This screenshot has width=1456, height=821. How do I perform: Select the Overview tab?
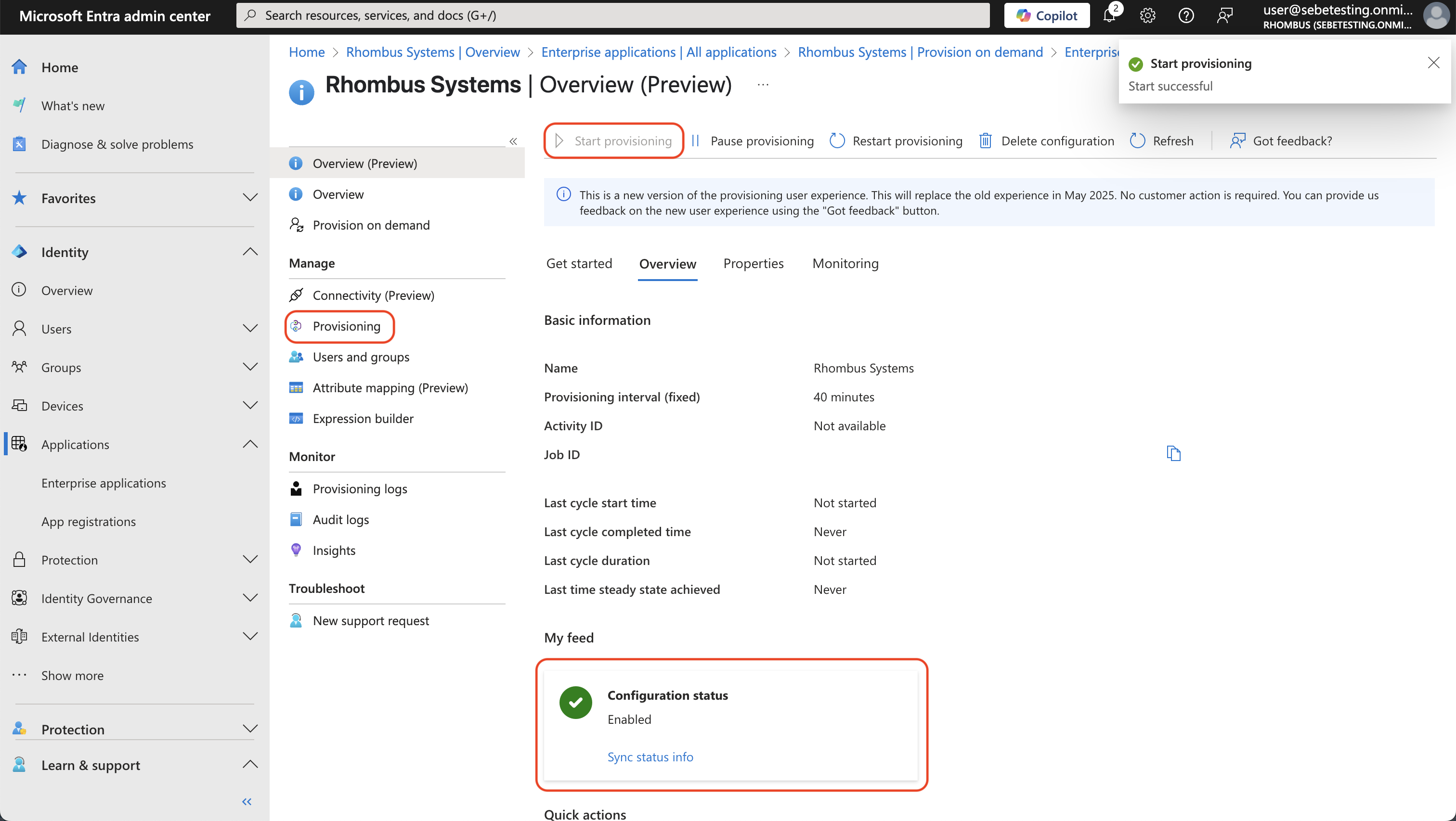(667, 263)
